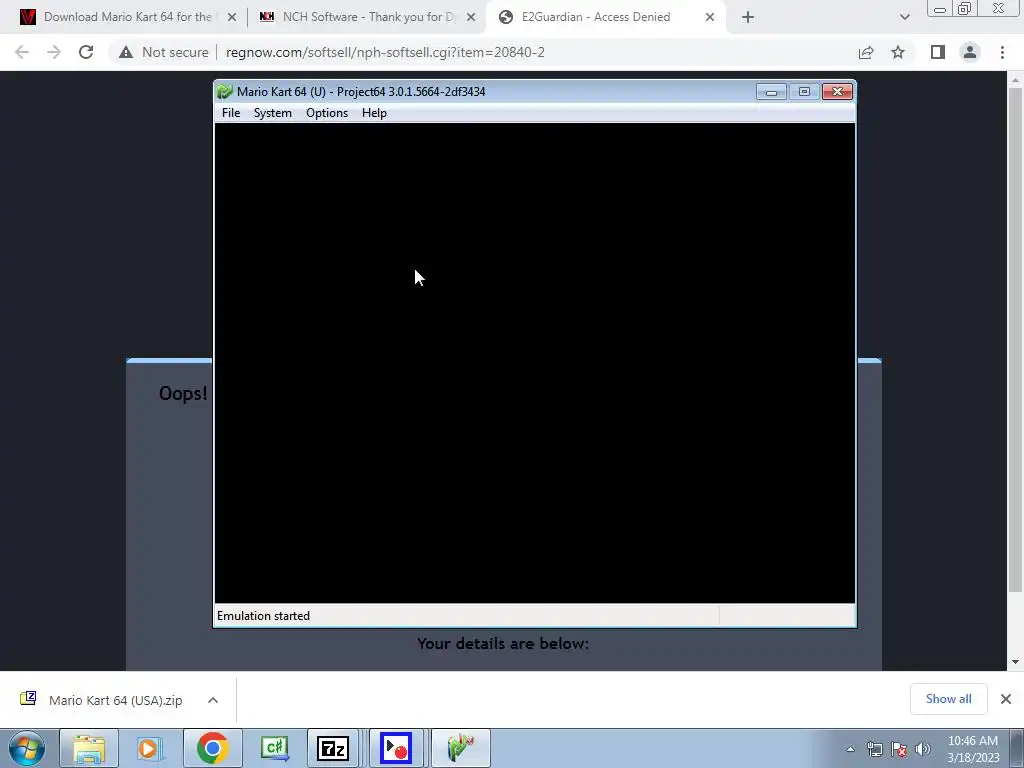The image size is (1024, 768).
Task: Open the taskbar clock showing 10:46 AM
Action: [x=973, y=749]
